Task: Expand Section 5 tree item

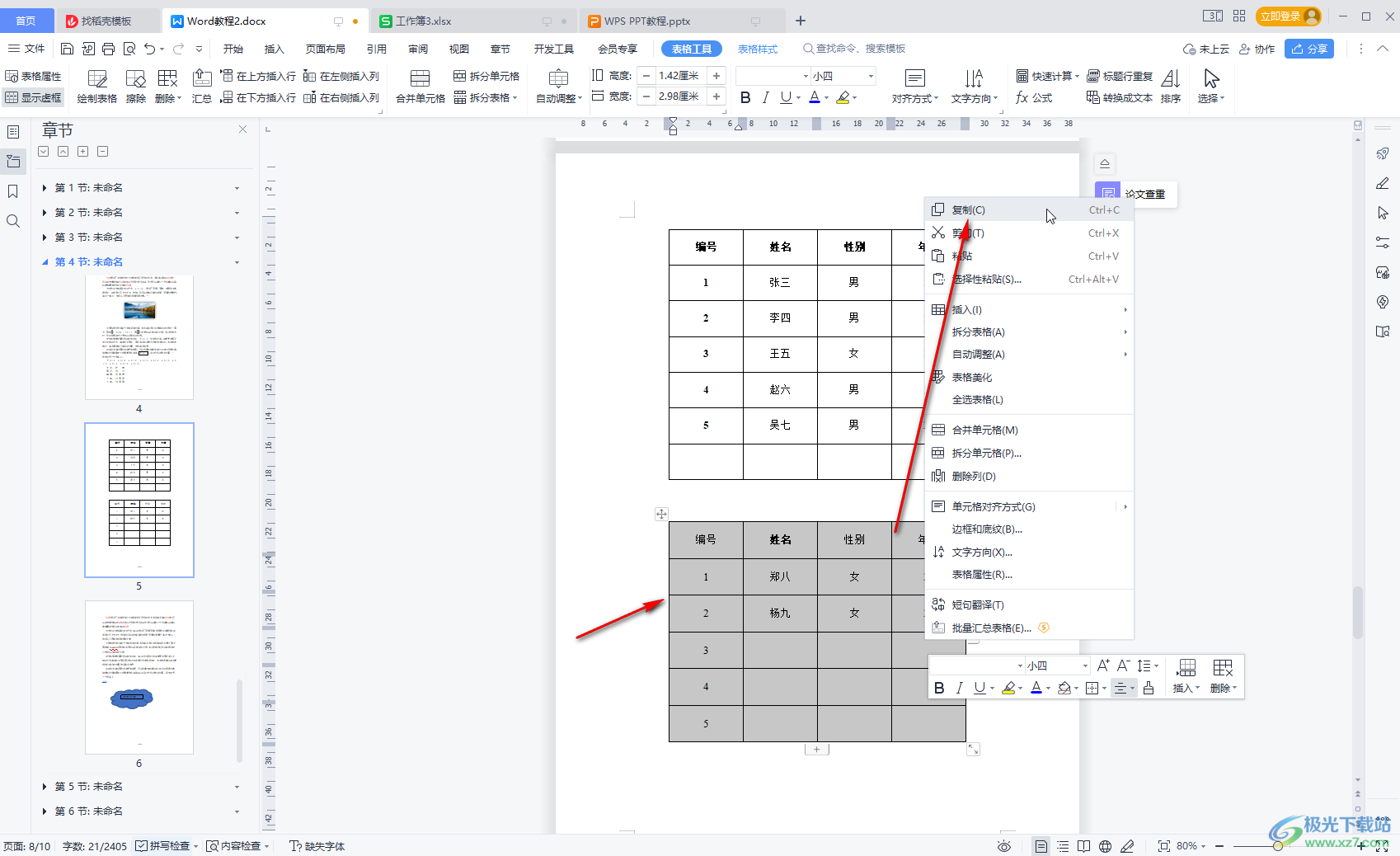Action: (x=45, y=787)
